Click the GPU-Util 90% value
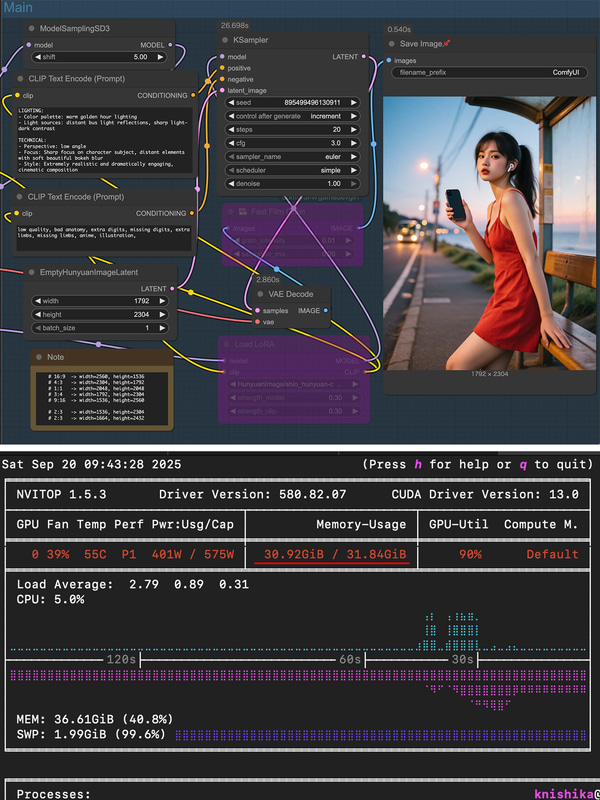600x800 pixels. pos(470,554)
